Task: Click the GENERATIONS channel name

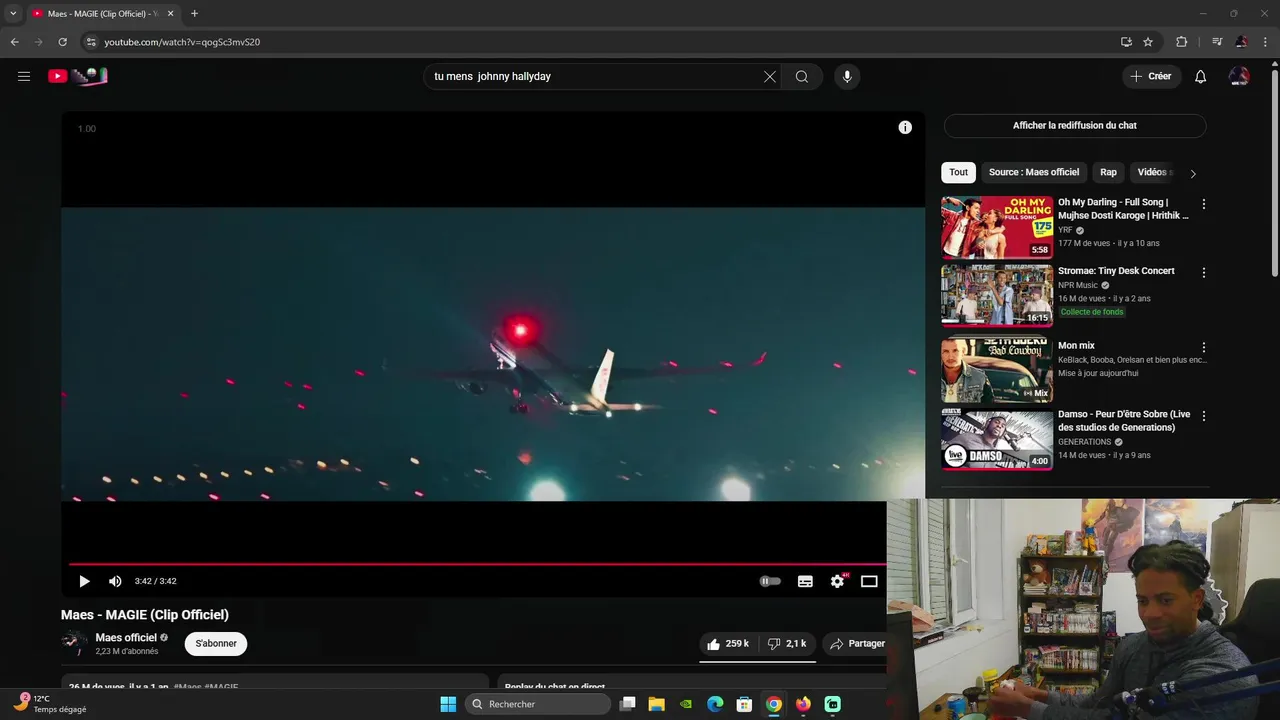Action: pyautogui.click(x=1085, y=442)
